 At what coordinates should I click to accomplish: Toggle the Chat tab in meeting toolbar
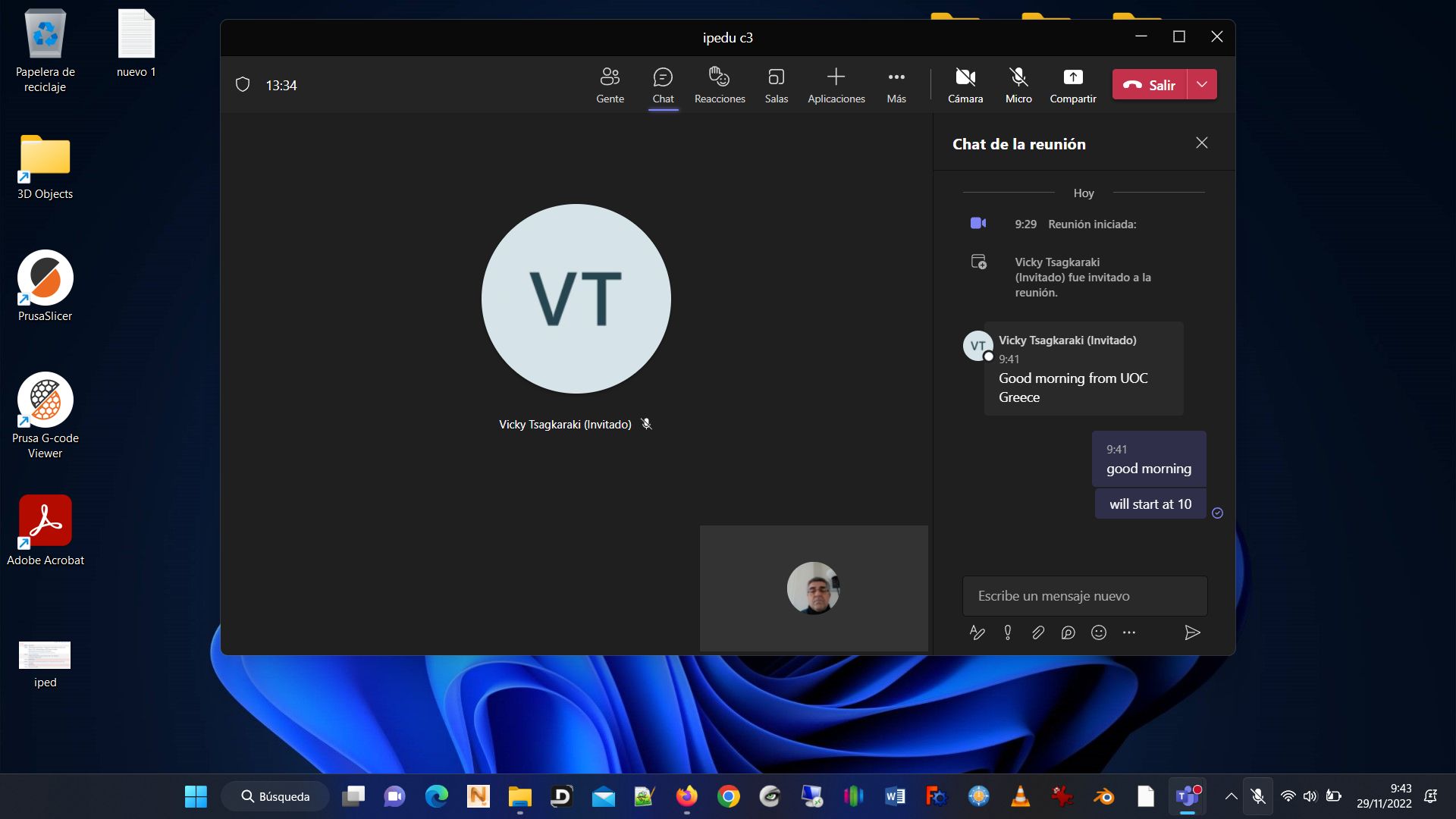[663, 85]
